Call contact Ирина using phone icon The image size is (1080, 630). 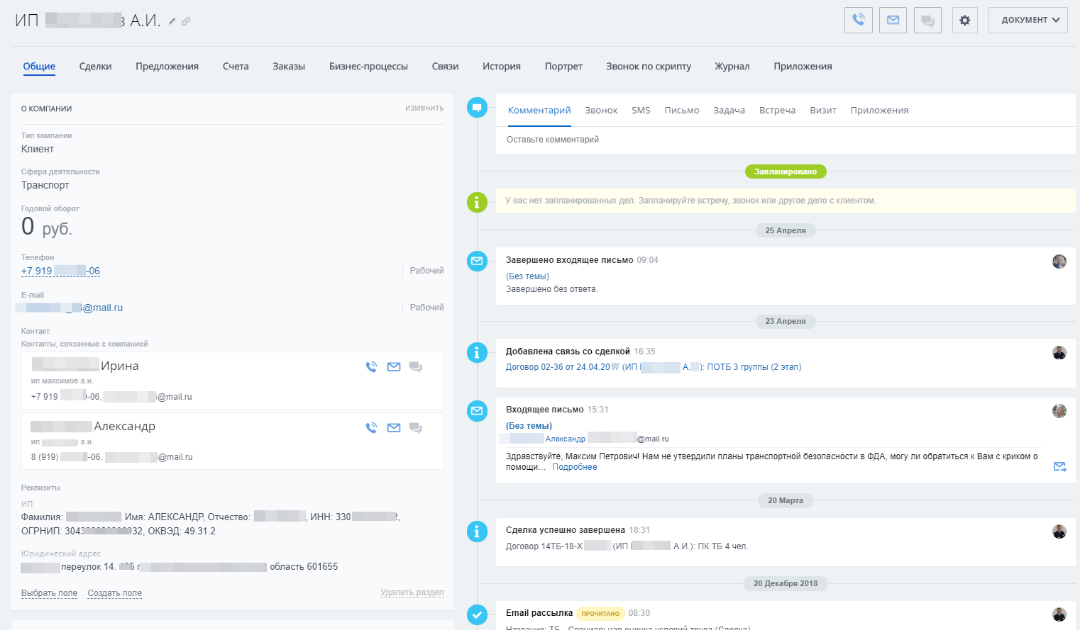pos(372,367)
